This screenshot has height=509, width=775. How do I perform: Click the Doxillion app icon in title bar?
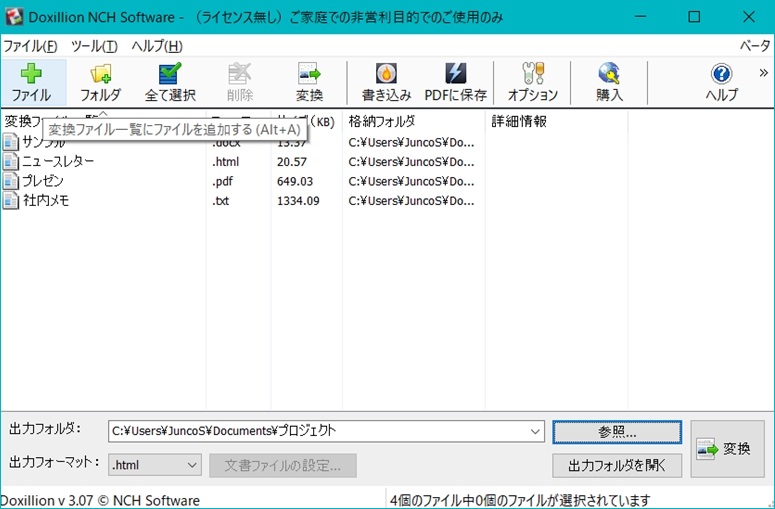[x=14, y=17]
